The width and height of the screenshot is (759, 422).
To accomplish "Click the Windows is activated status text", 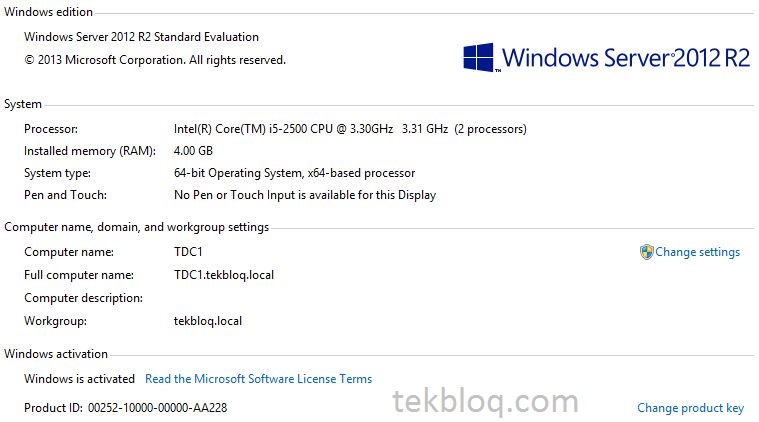I will 79,379.
